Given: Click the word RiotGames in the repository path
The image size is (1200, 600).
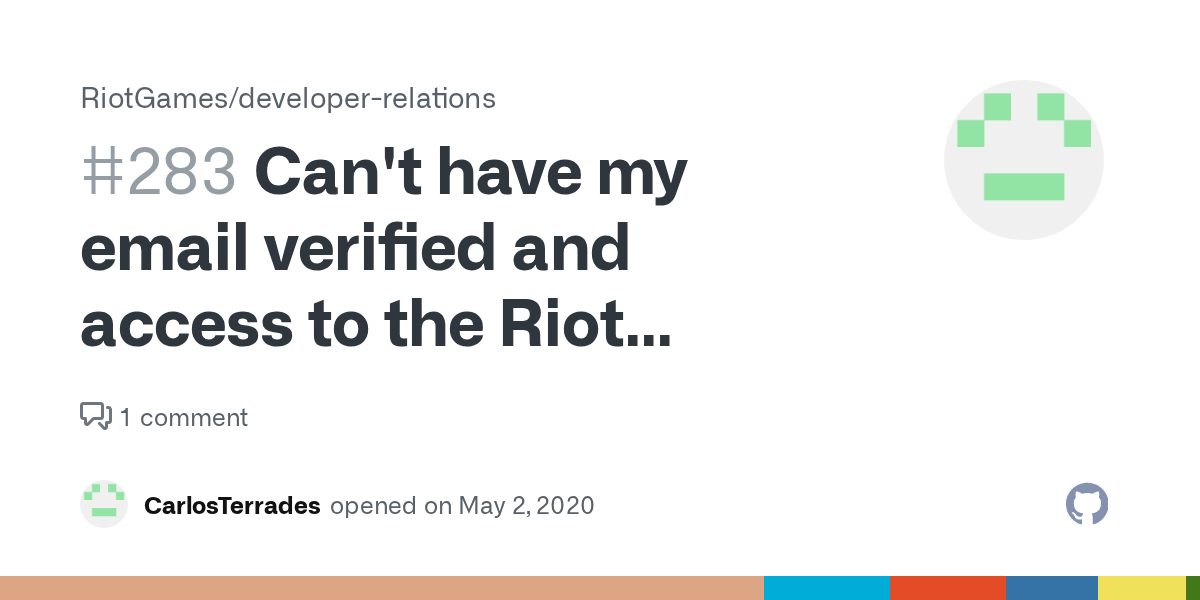Looking at the screenshot, I should pyautogui.click(x=152, y=98).
